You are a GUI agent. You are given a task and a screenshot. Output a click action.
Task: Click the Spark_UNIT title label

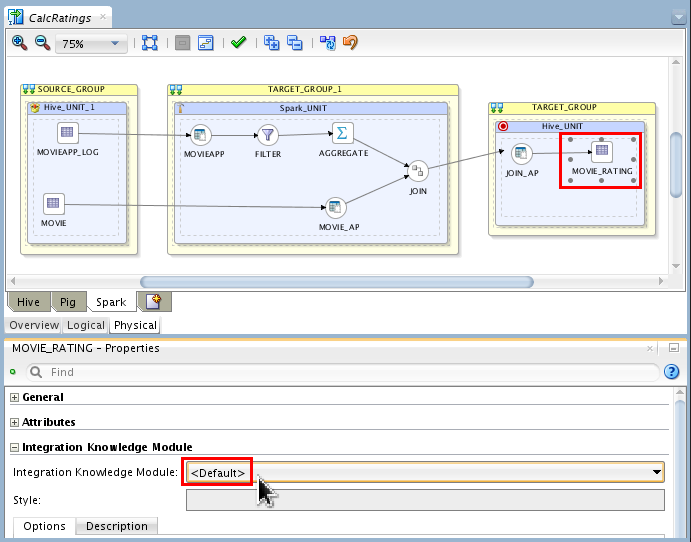303,108
